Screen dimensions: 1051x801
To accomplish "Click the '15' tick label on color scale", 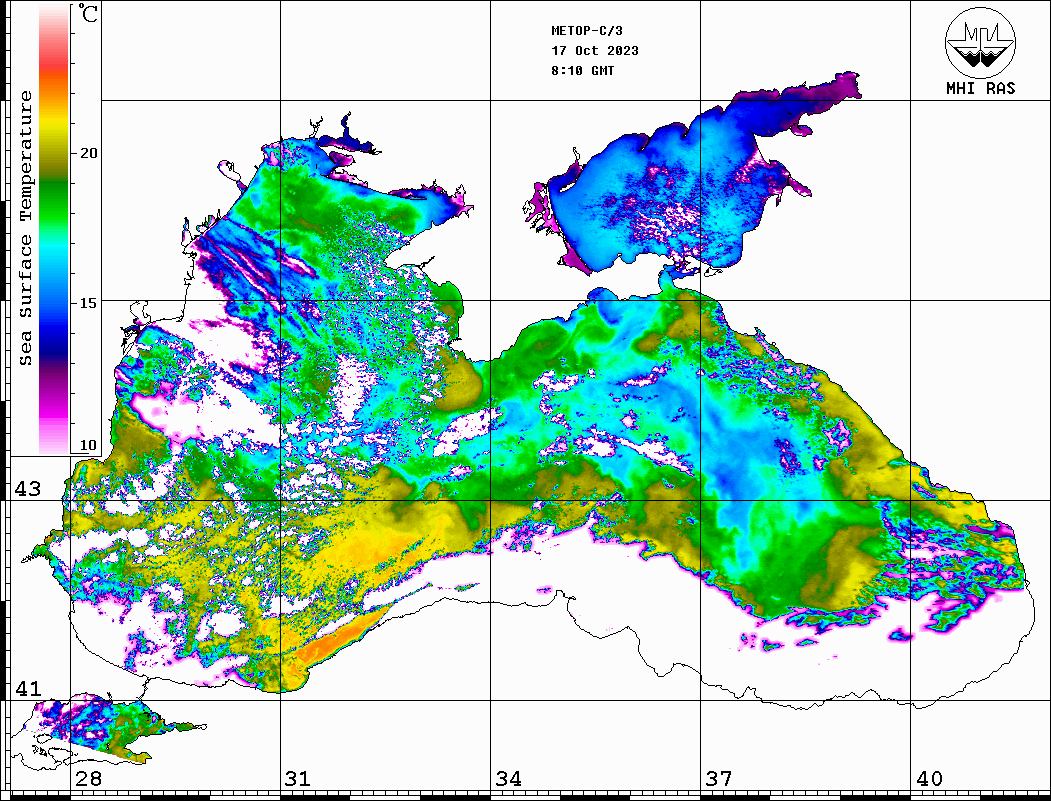I will coord(88,303).
